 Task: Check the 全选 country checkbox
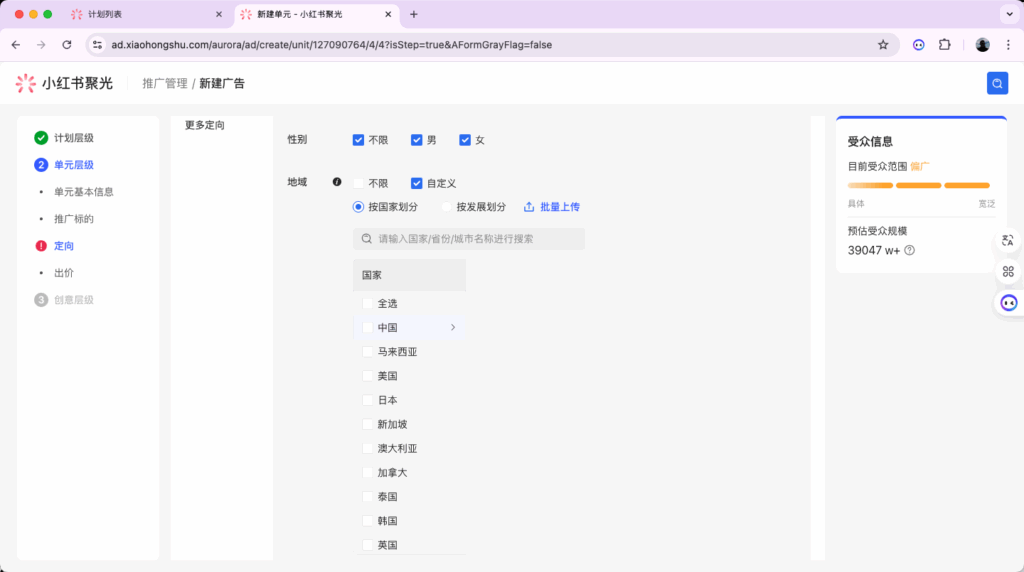(x=367, y=303)
